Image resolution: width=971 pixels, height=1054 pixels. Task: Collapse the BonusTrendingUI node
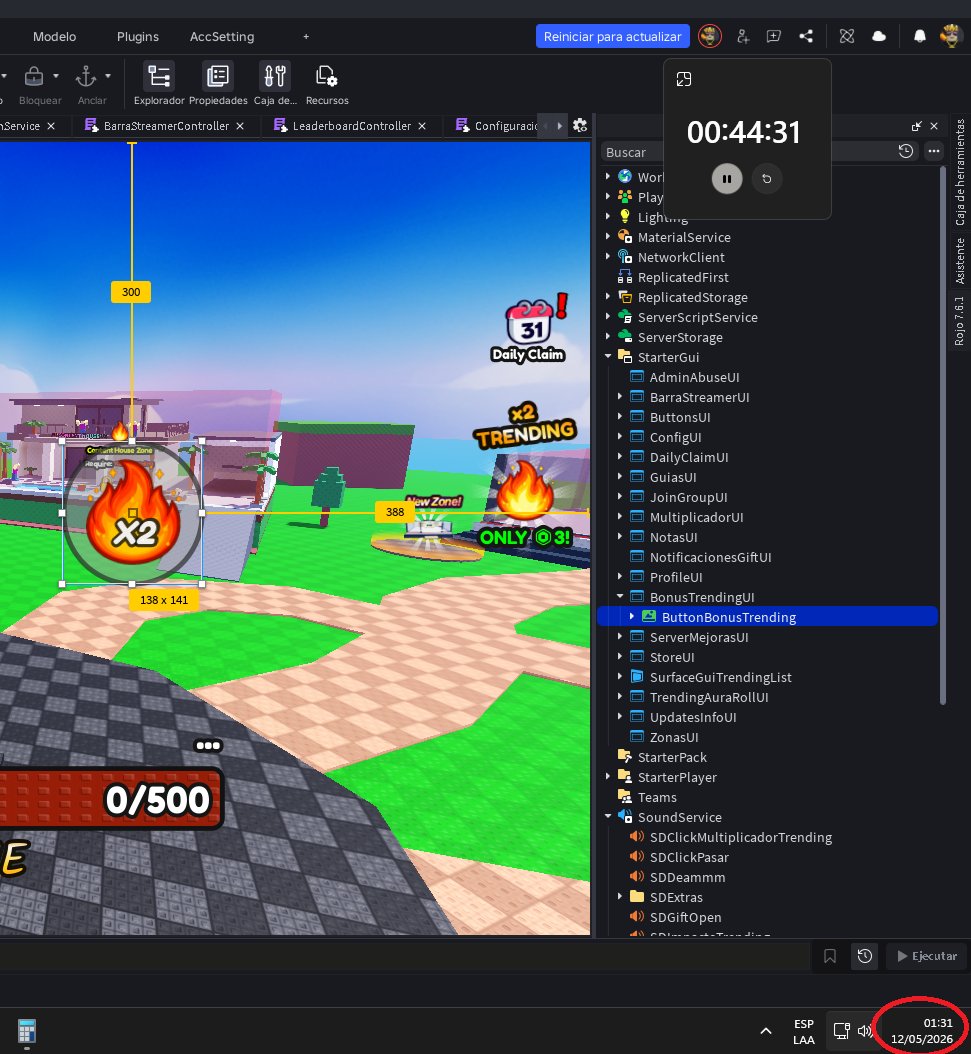[x=620, y=596]
